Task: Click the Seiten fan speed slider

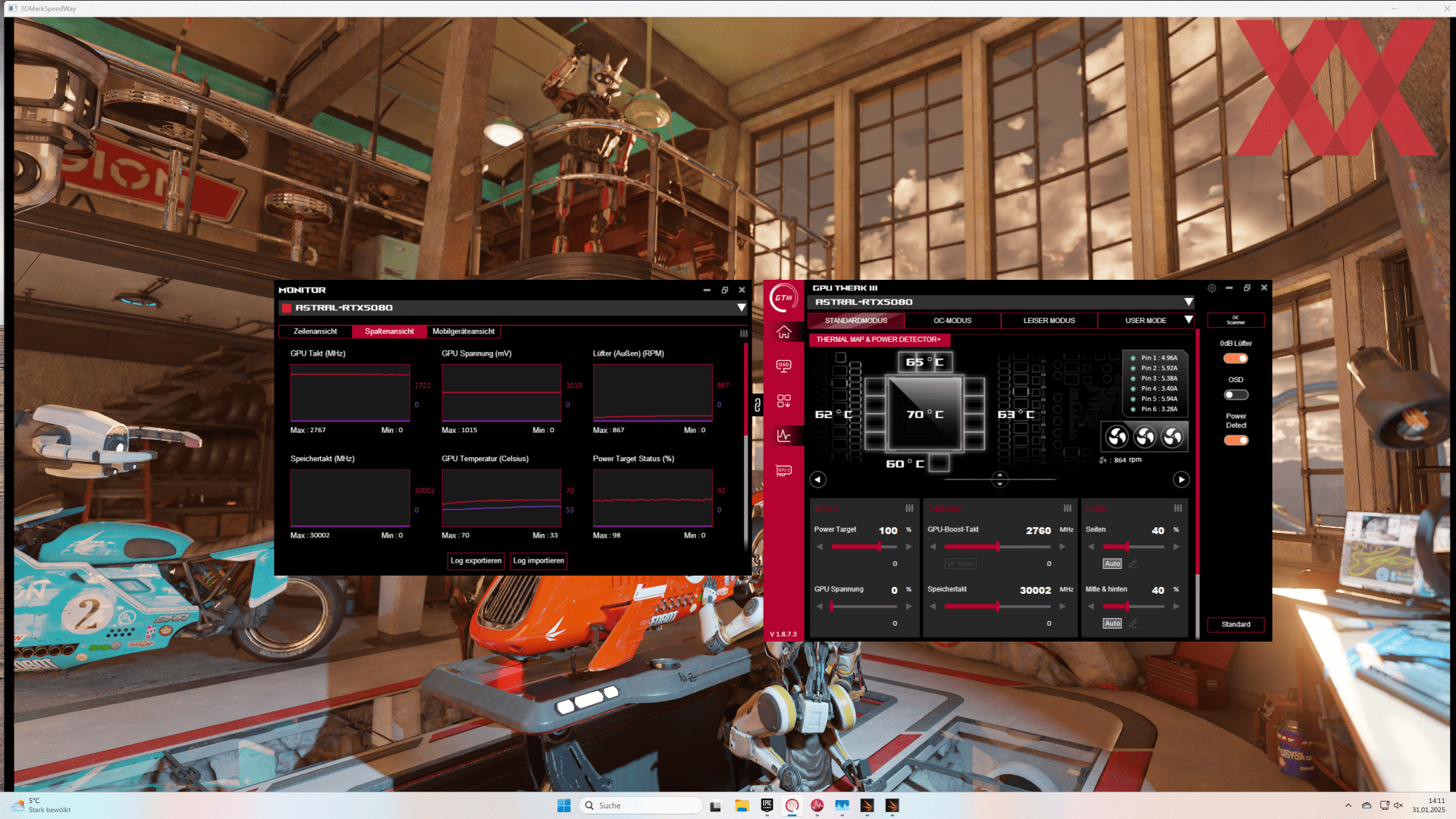Action: click(x=1133, y=547)
